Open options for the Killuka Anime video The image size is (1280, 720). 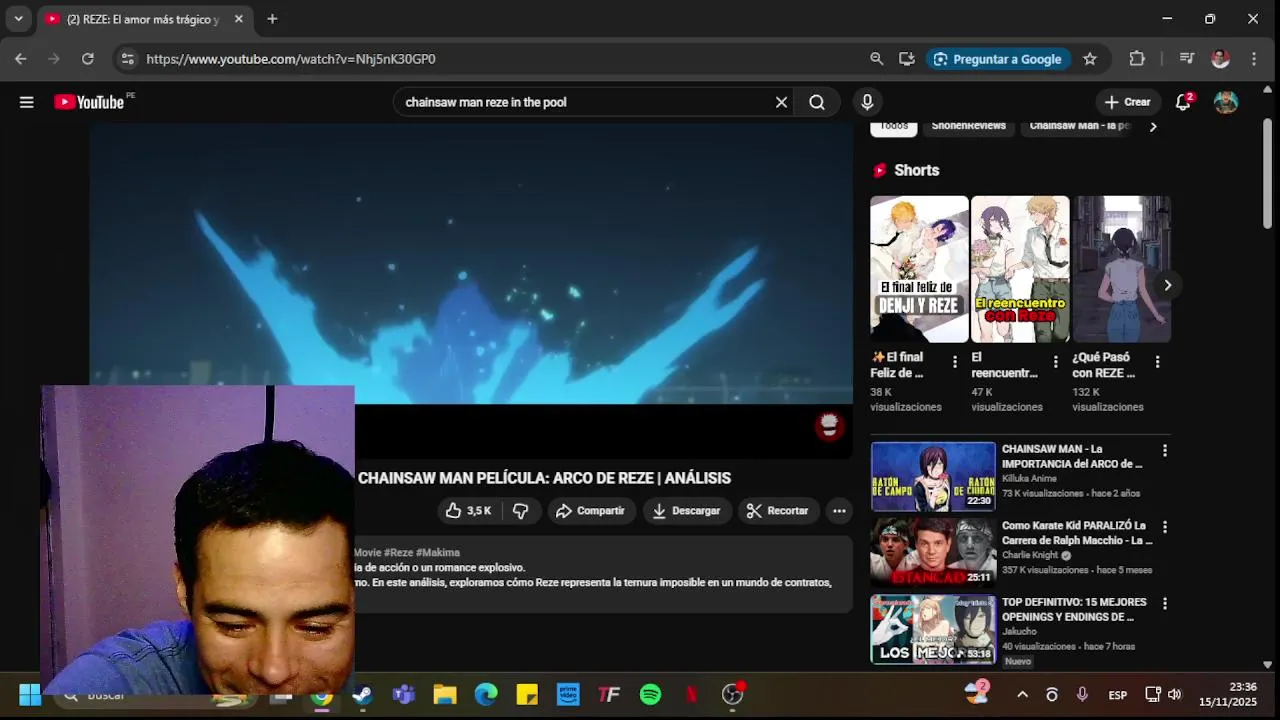pos(1164,451)
